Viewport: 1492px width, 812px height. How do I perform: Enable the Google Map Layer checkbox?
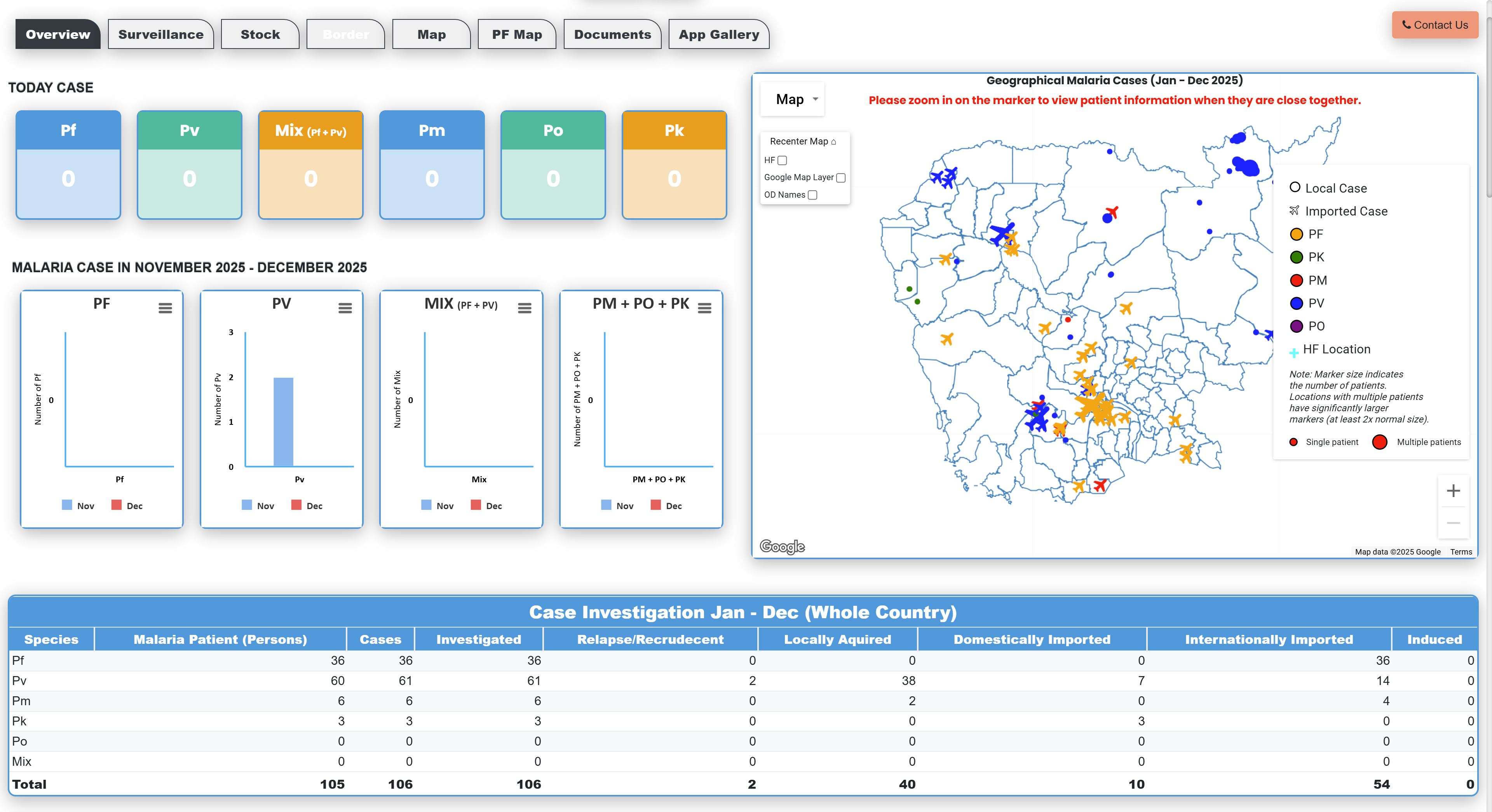click(841, 178)
